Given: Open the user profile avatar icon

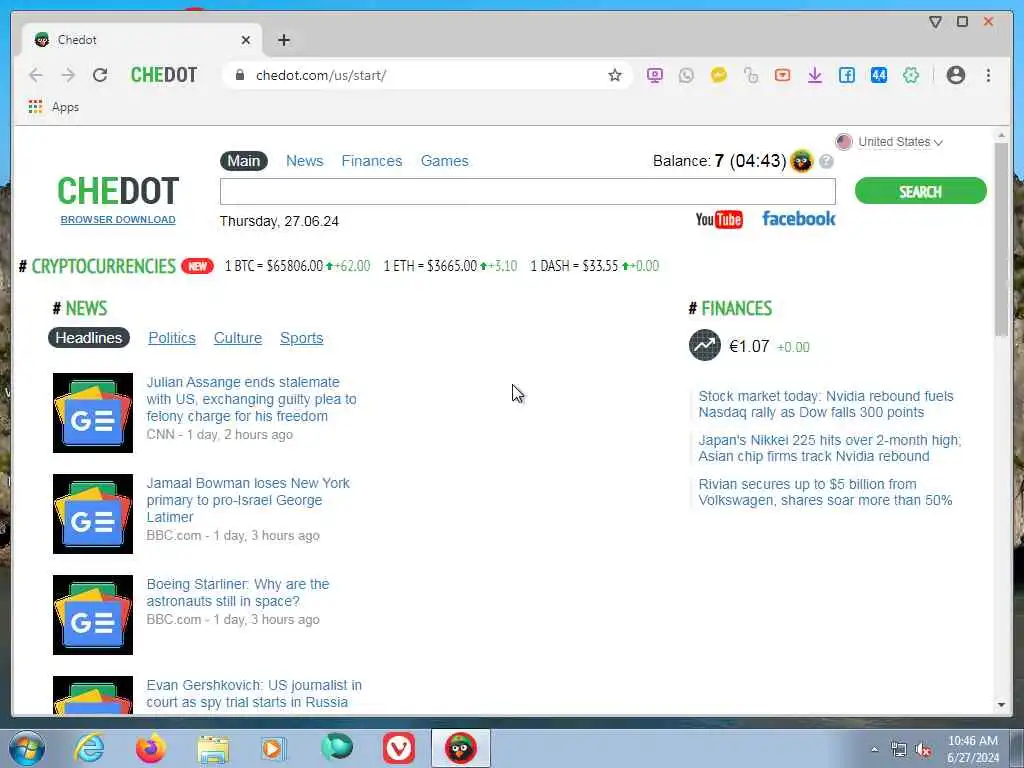Looking at the screenshot, I should click(955, 75).
